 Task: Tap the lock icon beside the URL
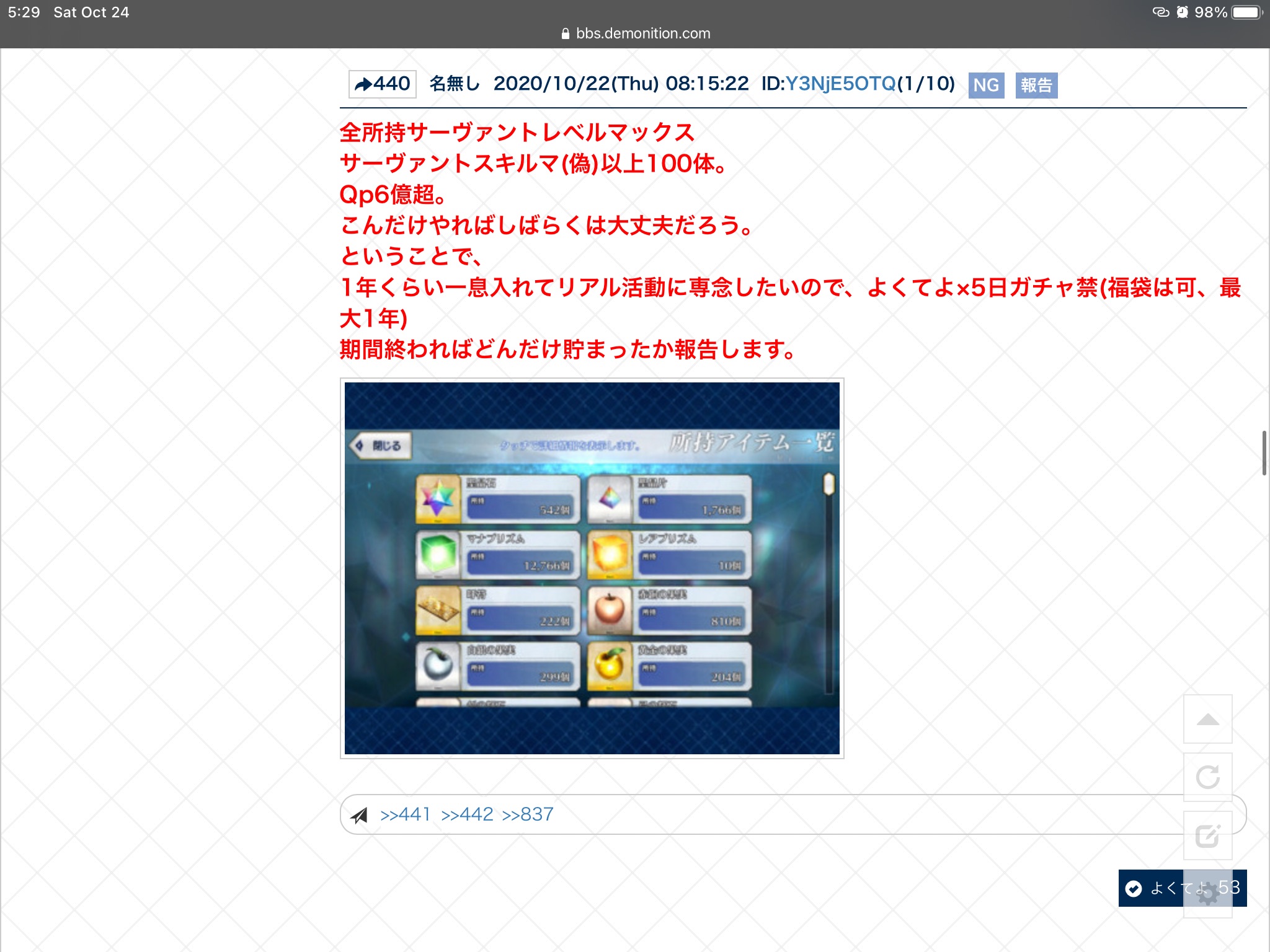(565, 34)
